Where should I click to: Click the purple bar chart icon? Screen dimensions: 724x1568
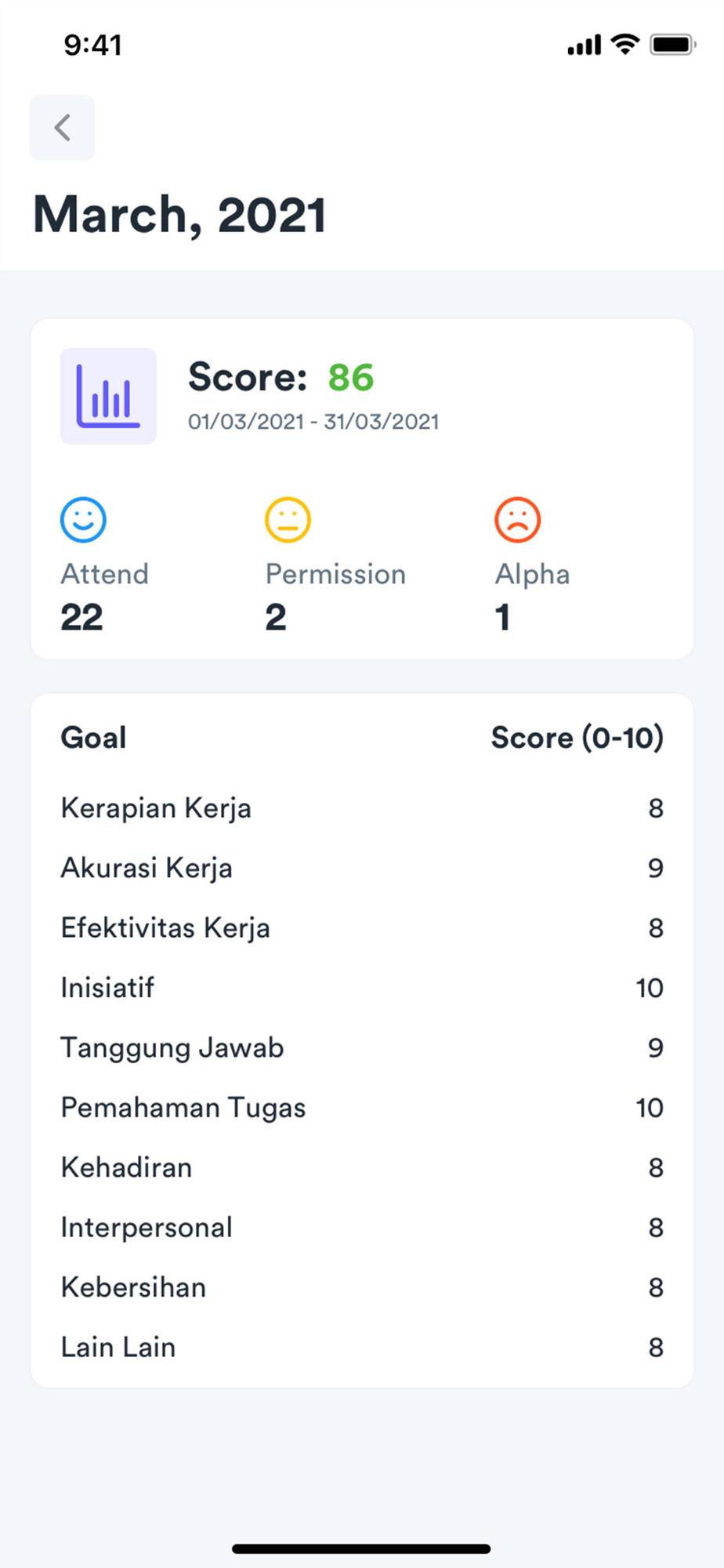tap(108, 396)
